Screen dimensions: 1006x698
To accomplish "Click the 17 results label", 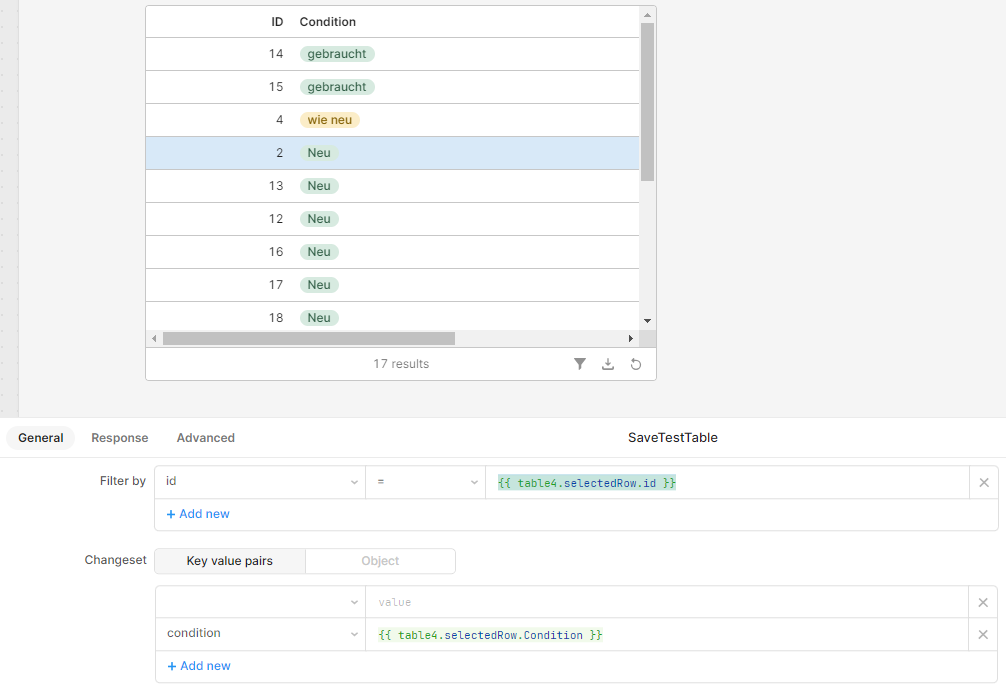I will pyautogui.click(x=401, y=364).
